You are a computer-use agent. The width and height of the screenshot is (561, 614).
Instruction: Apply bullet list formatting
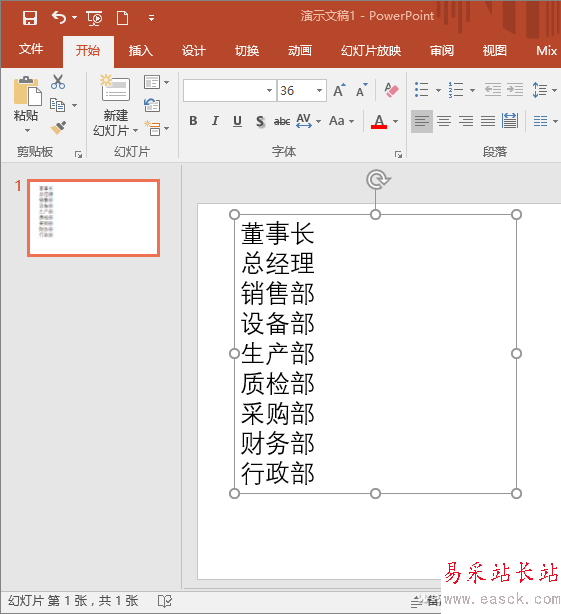[x=422, y=90]
